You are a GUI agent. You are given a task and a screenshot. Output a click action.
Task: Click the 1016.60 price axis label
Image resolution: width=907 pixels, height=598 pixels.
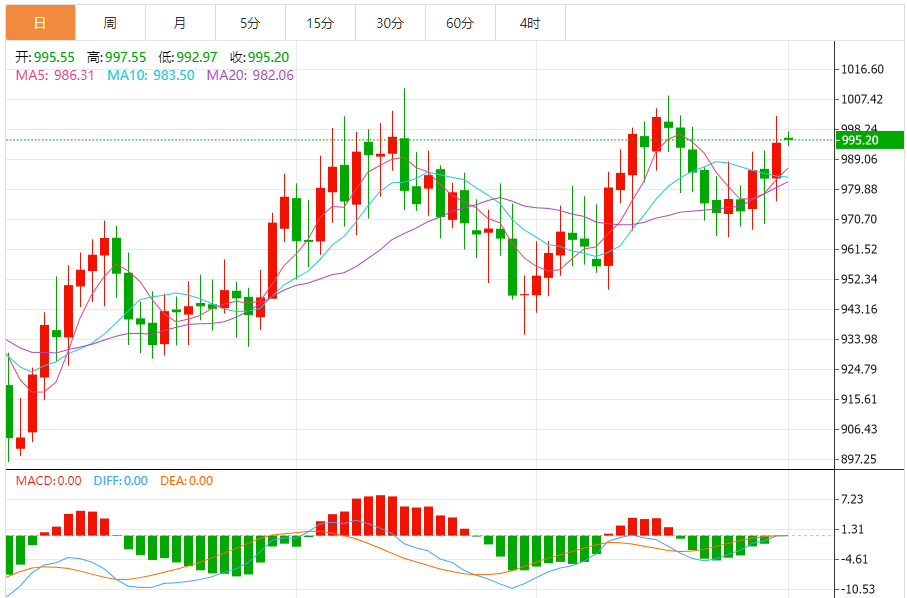tap(862, 69)
